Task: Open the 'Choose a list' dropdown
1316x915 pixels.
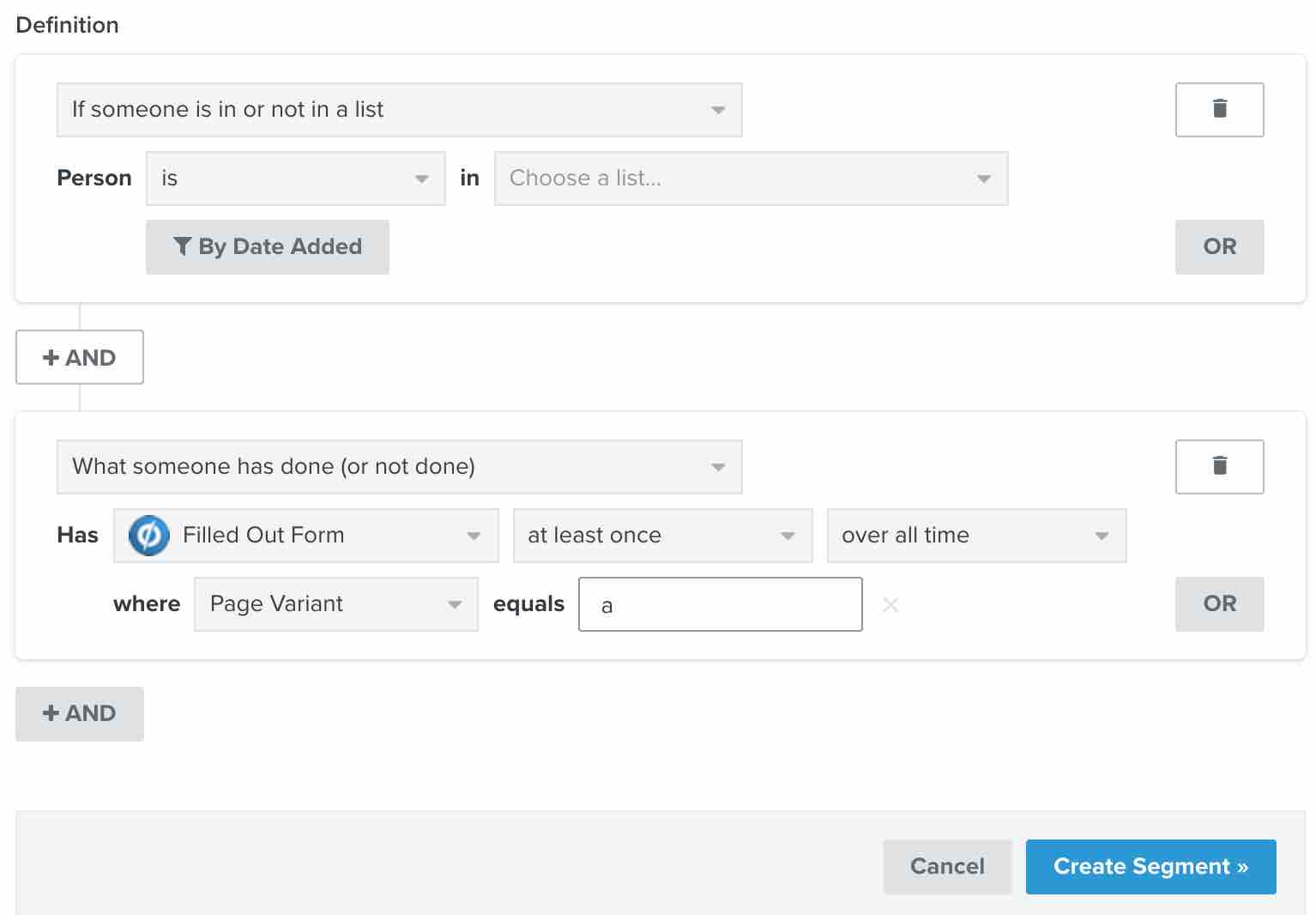Action: click(x=750, y=179)
